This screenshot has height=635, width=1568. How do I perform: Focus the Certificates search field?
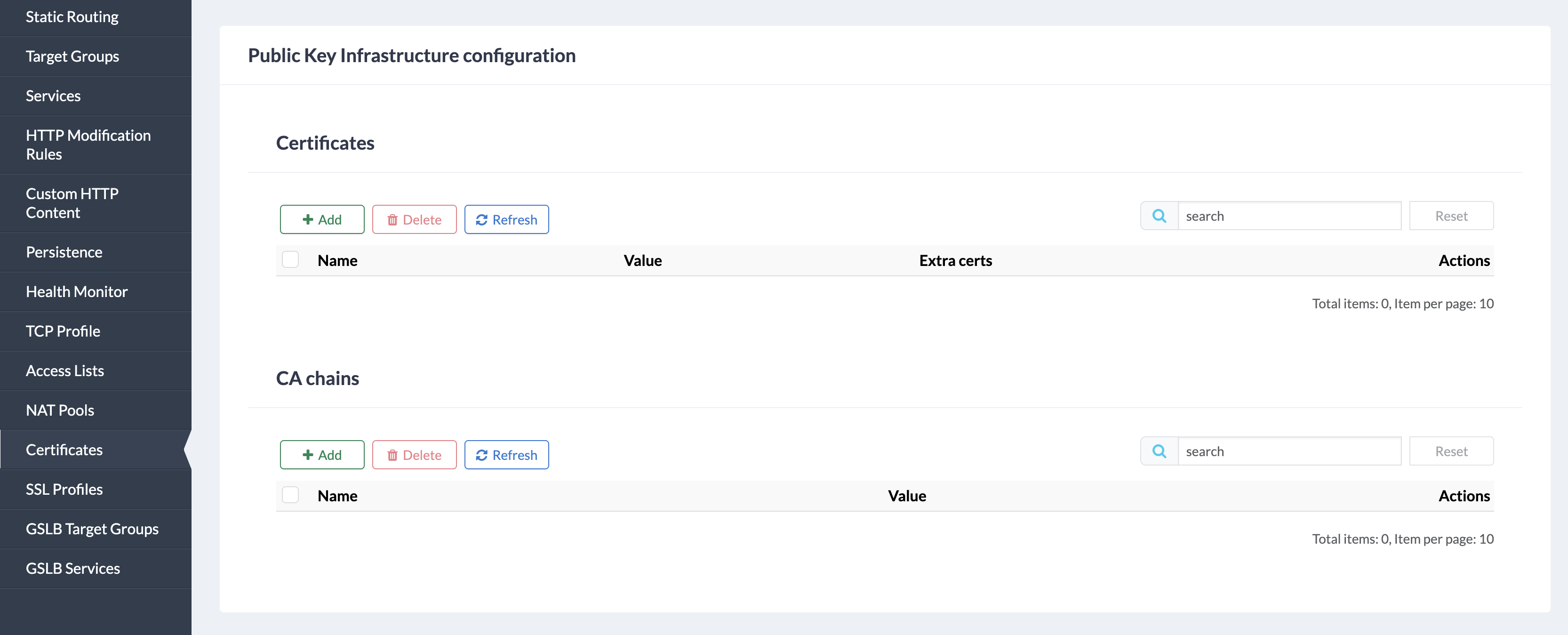point(1288,216)
